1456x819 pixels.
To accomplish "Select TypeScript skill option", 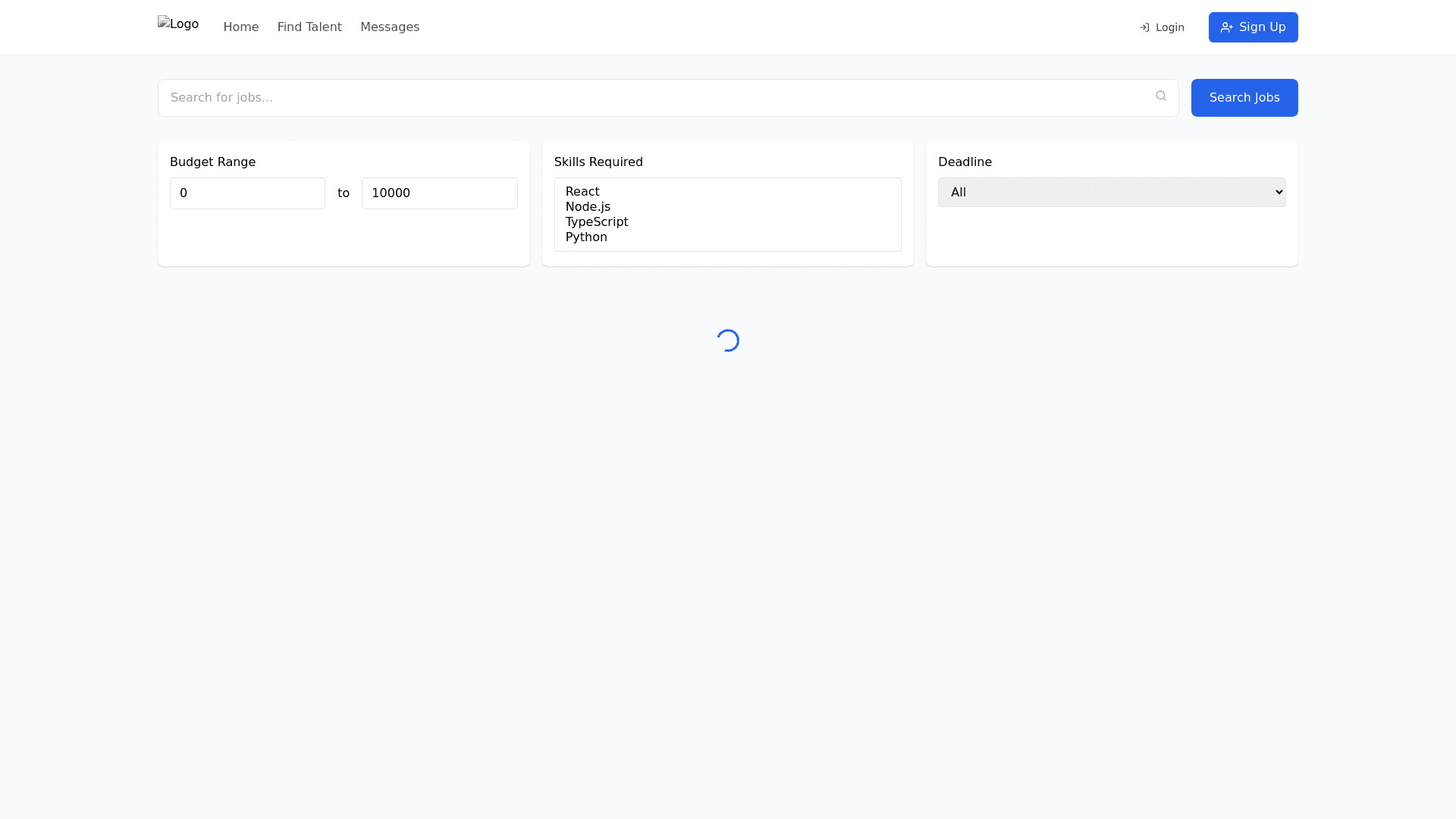I will pyautogui.click(x=596, y=221).
